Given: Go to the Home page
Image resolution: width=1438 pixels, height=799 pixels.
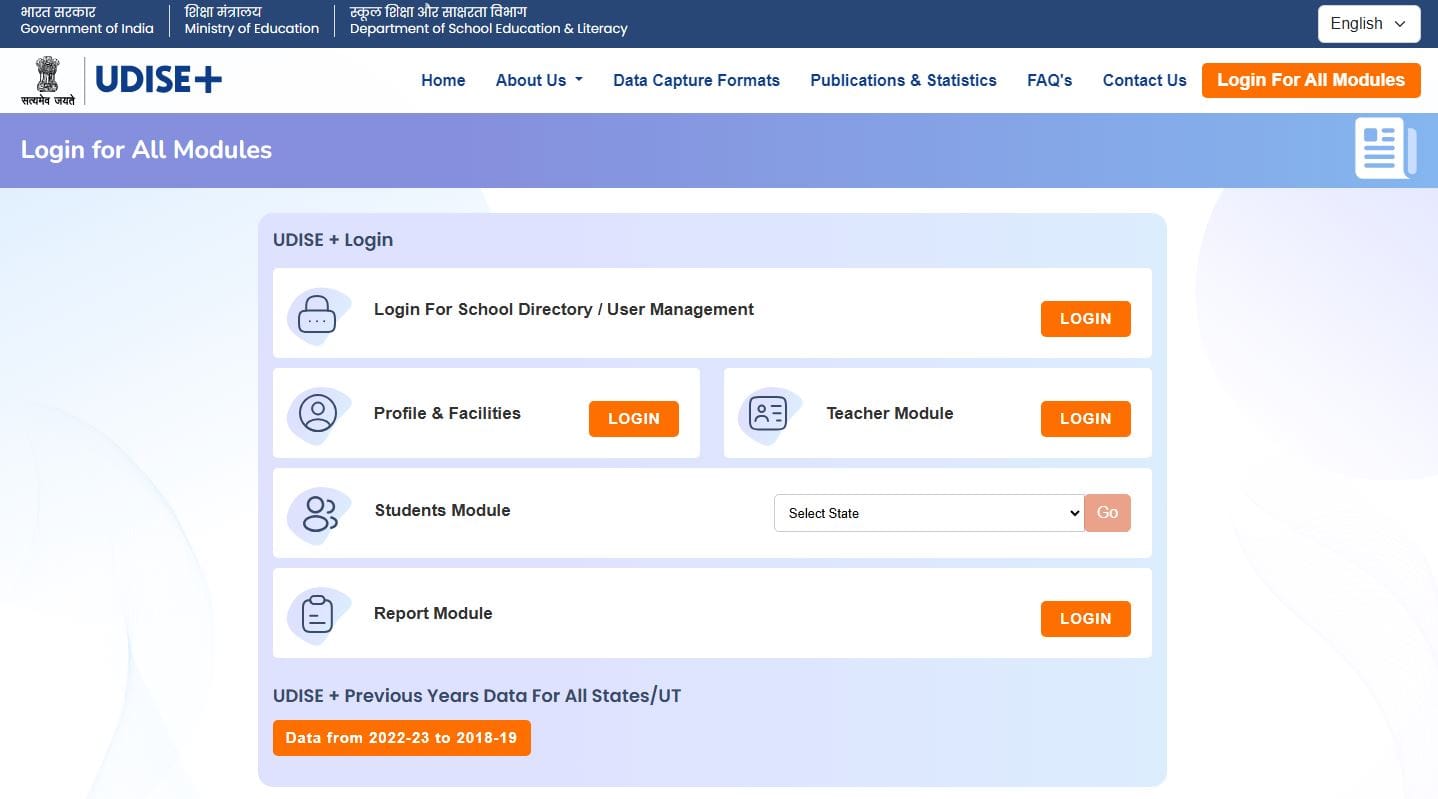Looking at the screenshot, I should [x=443, y=80].
